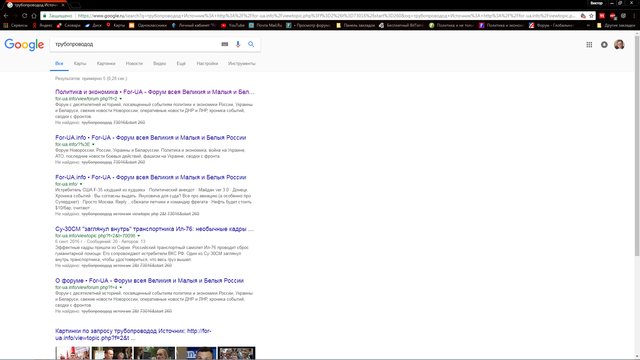640x360 pixels.
Task: Open the YouTube bookmark
Action: (x=233, y=25)
